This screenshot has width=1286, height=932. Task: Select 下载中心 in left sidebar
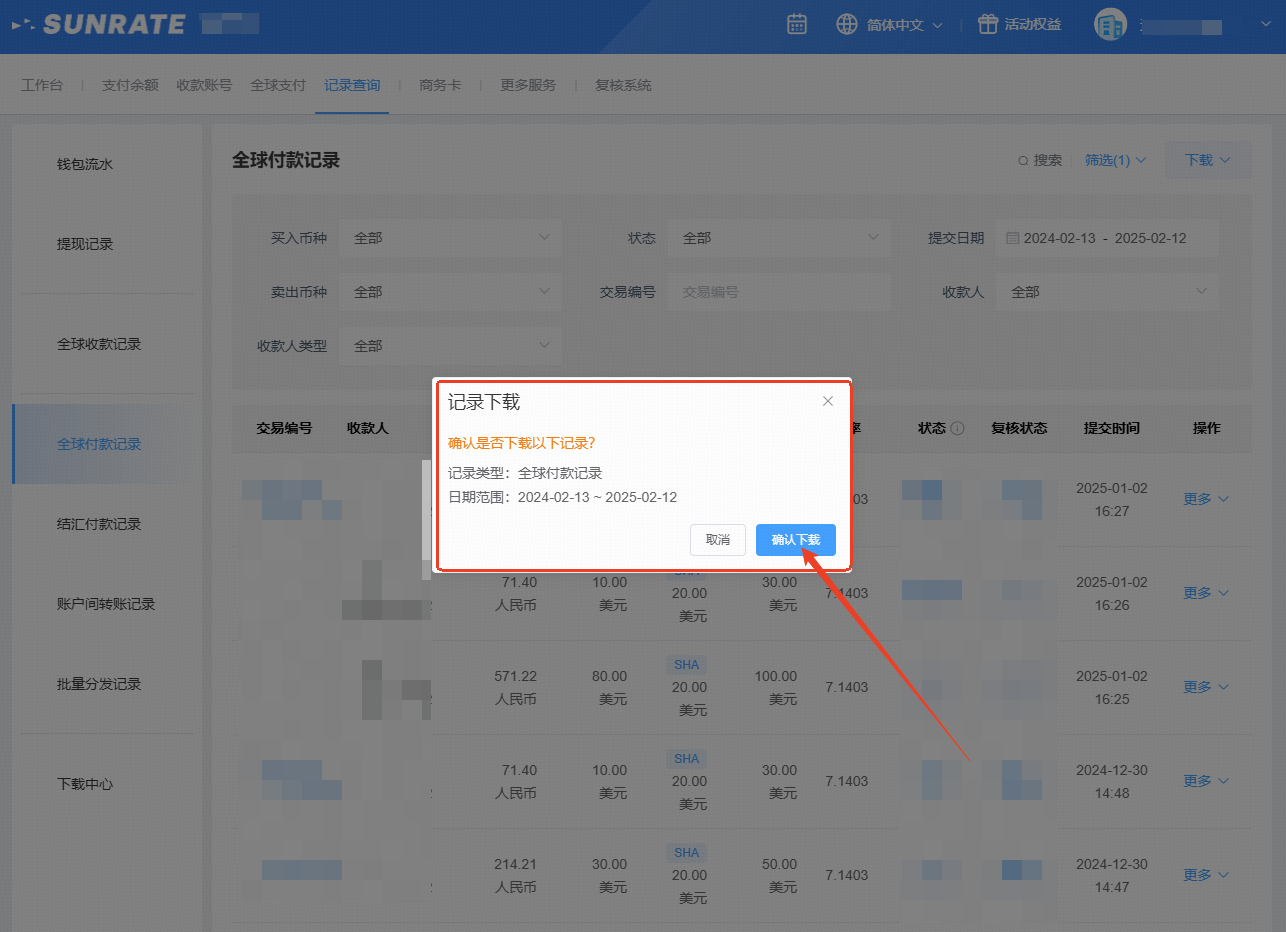tap(85, 784)
